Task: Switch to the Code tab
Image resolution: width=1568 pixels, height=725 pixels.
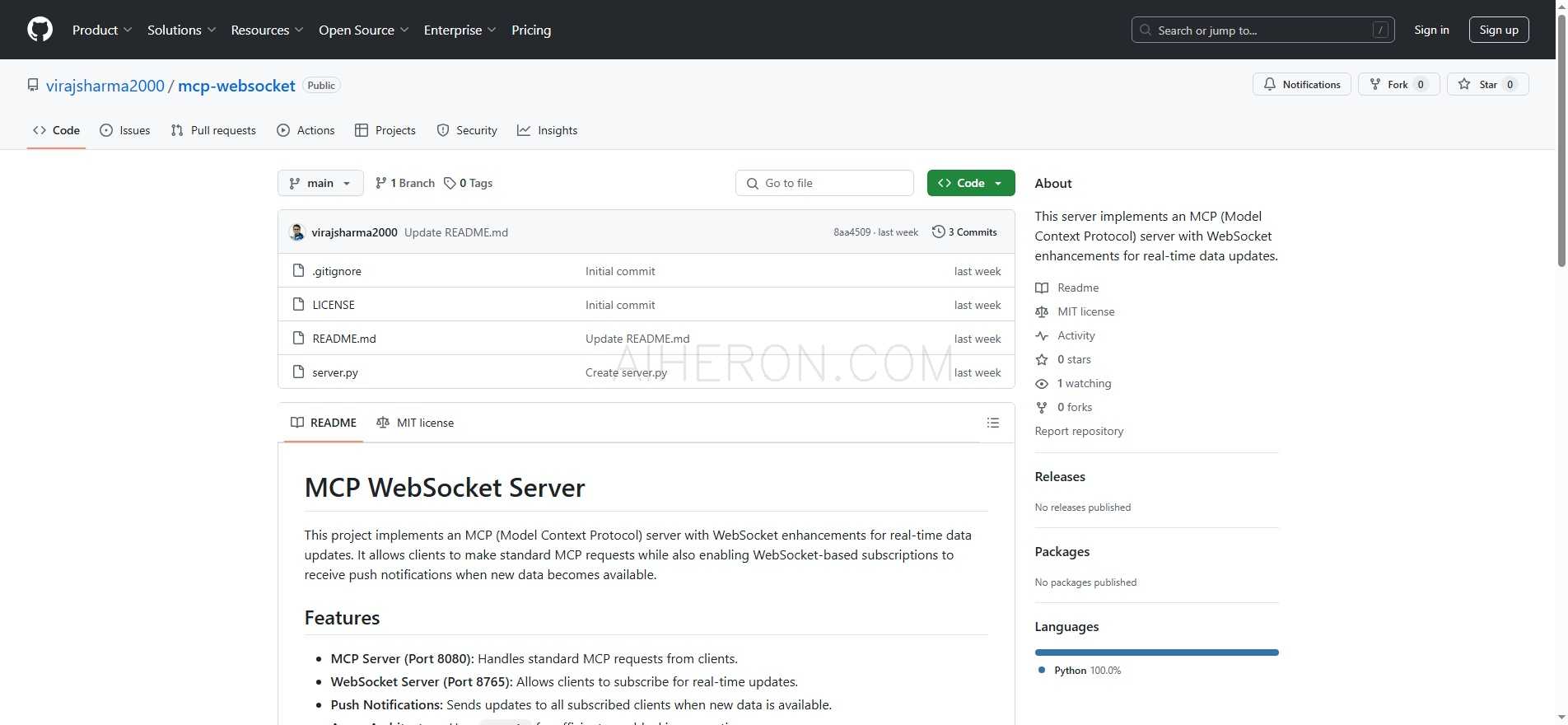Action: tap(56, 130)
